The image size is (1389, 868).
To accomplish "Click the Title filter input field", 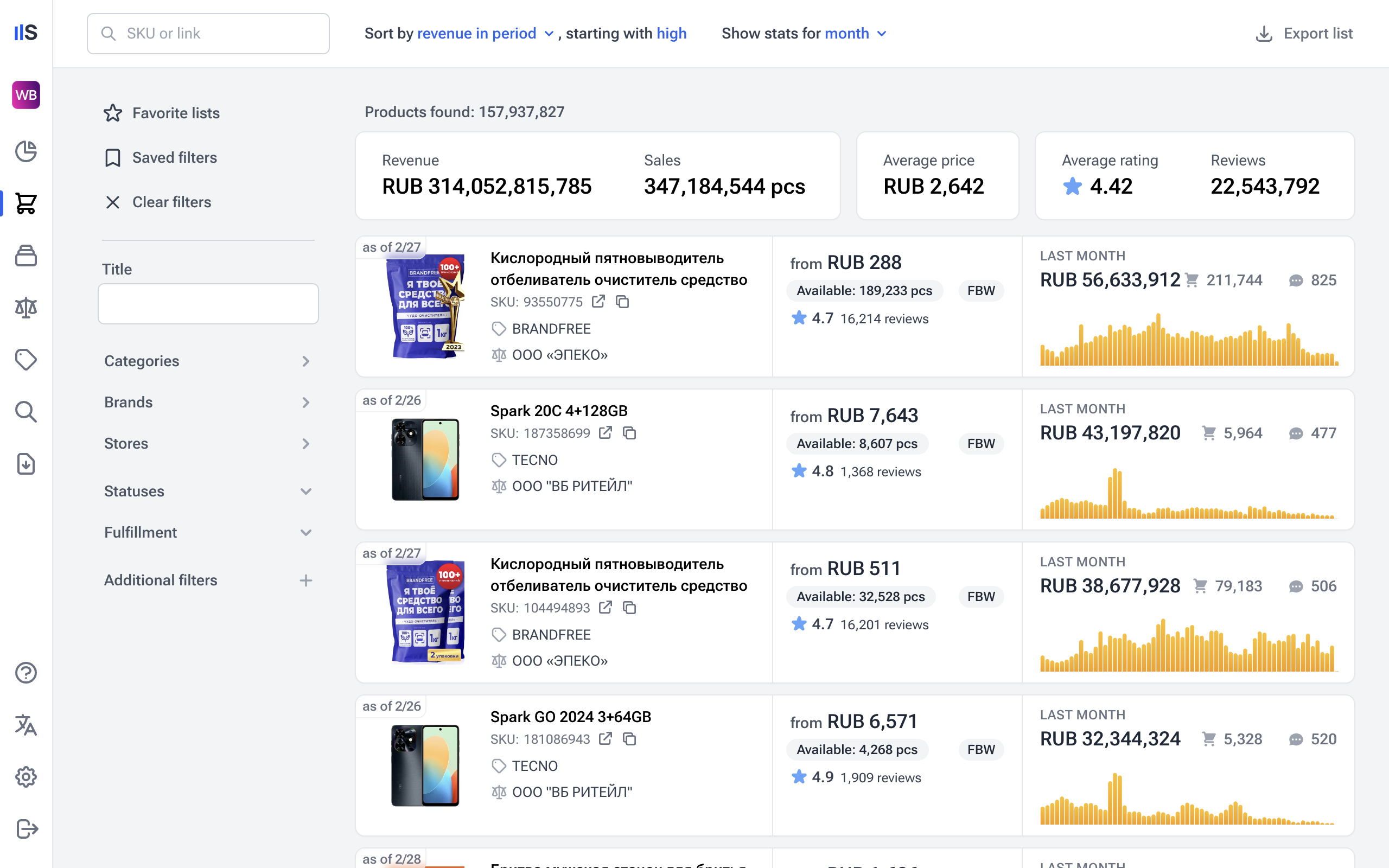I will tap(208, 304).
